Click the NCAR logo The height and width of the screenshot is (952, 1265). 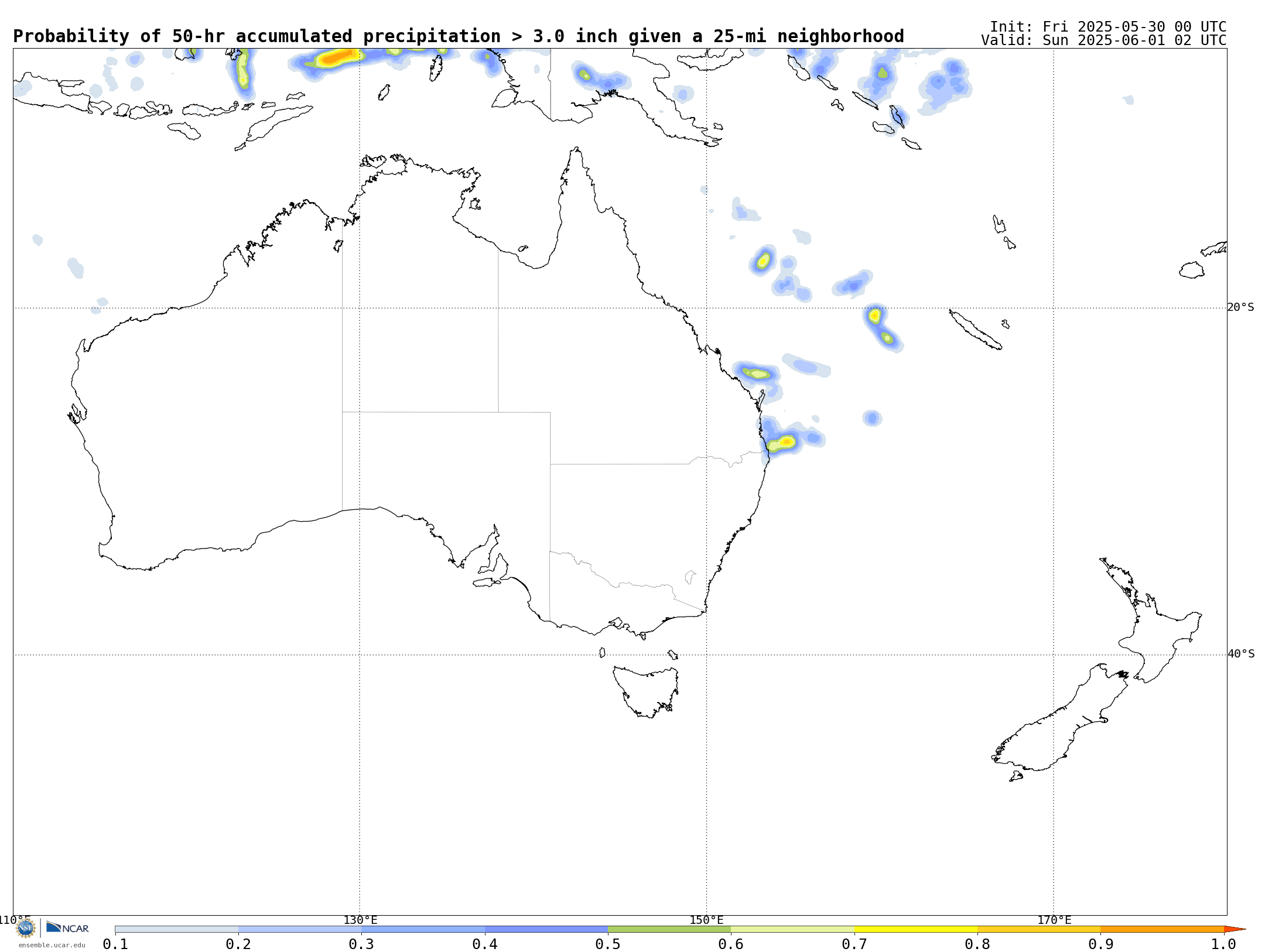(67, 927)
